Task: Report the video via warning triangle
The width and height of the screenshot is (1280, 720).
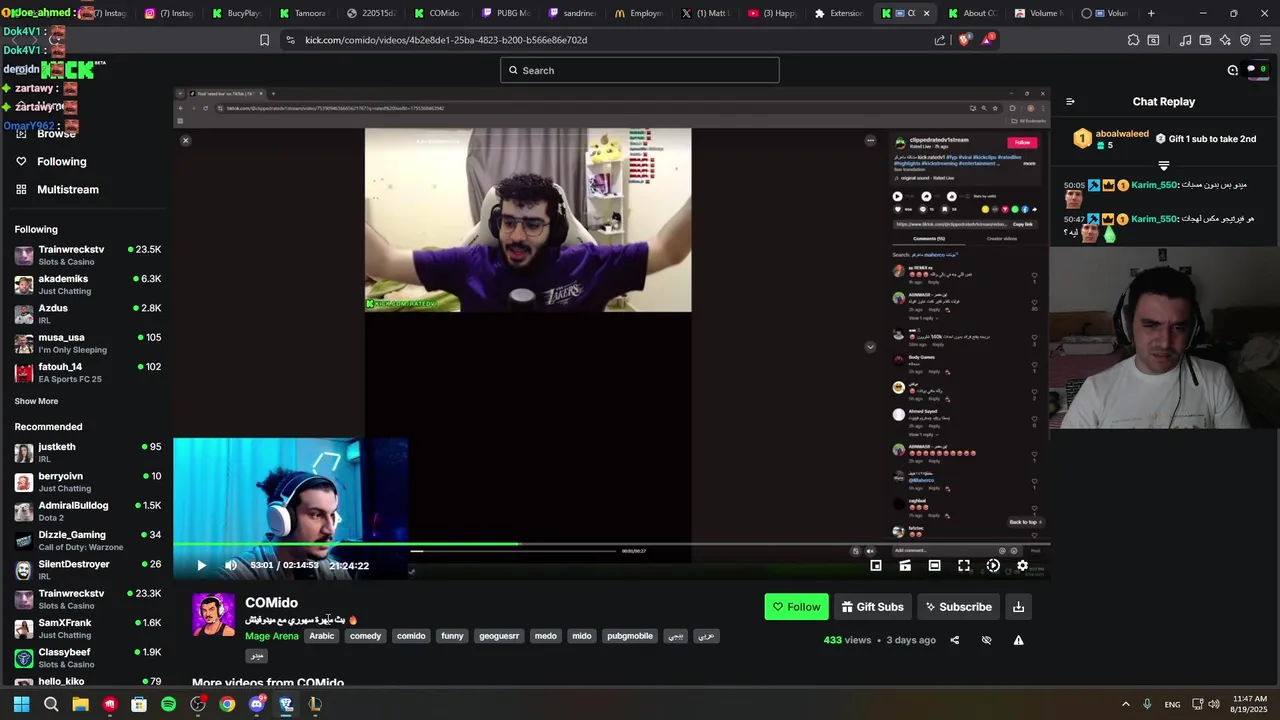Action: point(1018,640)
